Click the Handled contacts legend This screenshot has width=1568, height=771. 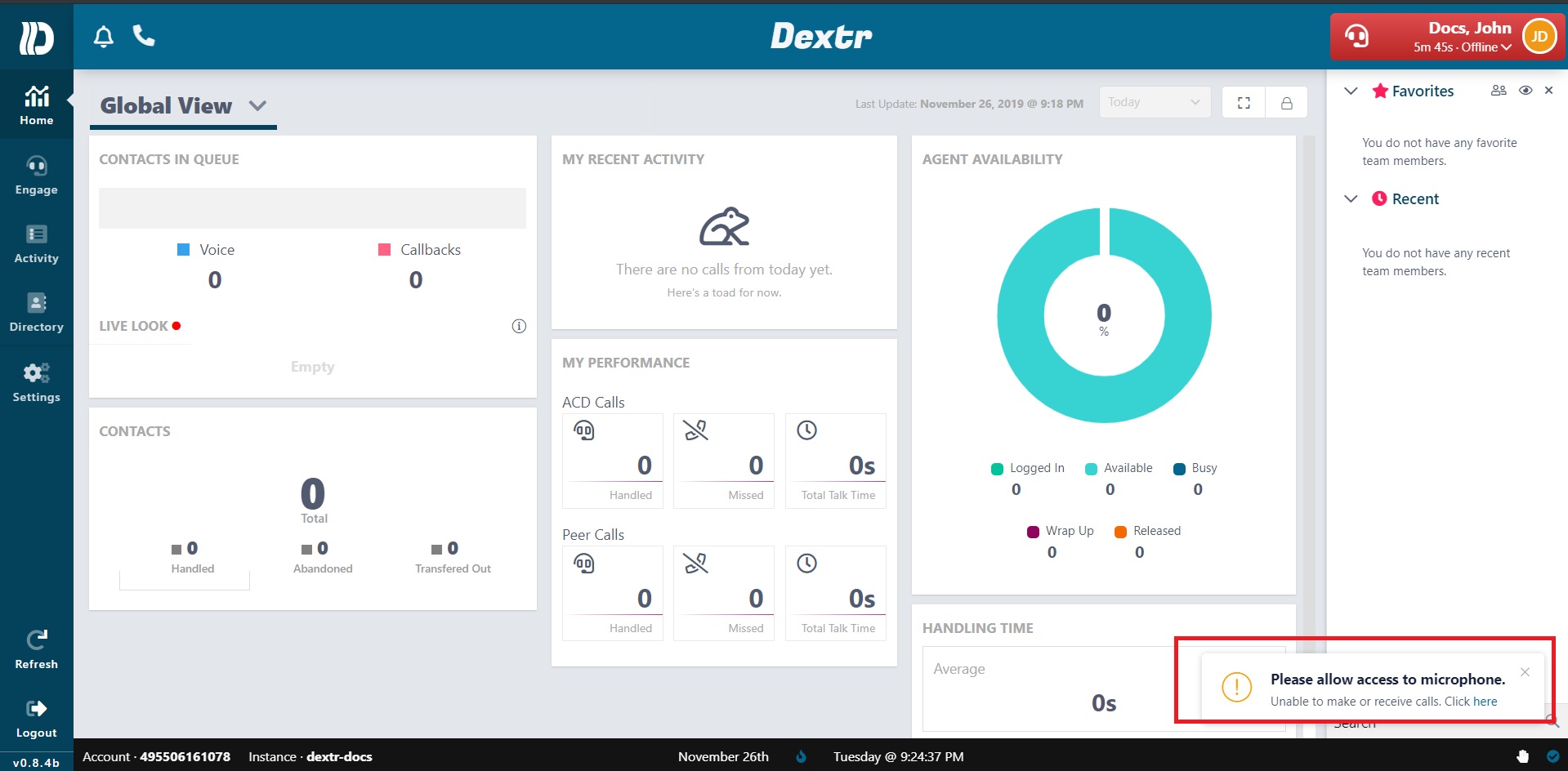pyautogui.click(x=192, y=557)
